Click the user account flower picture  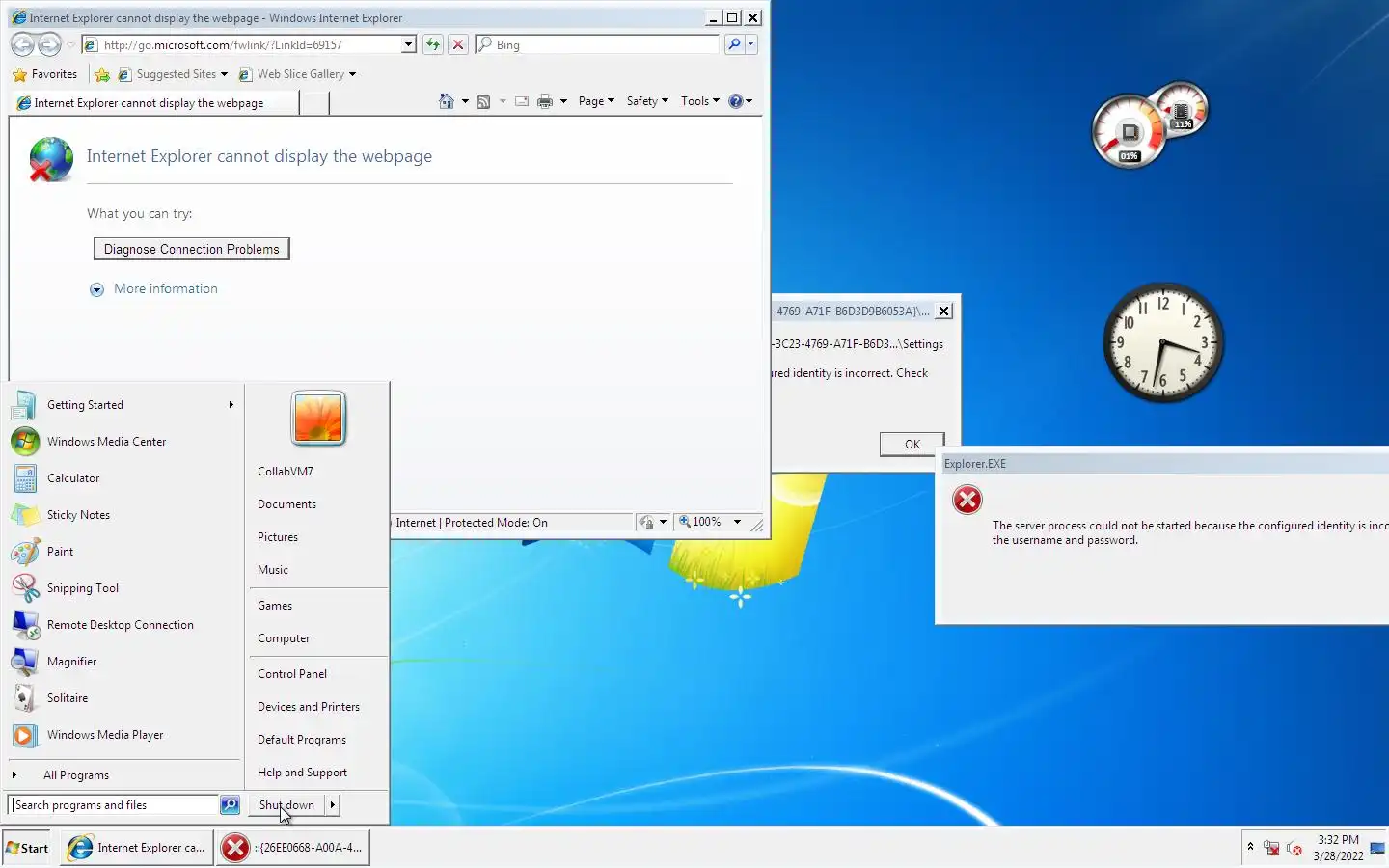point(318,418)
